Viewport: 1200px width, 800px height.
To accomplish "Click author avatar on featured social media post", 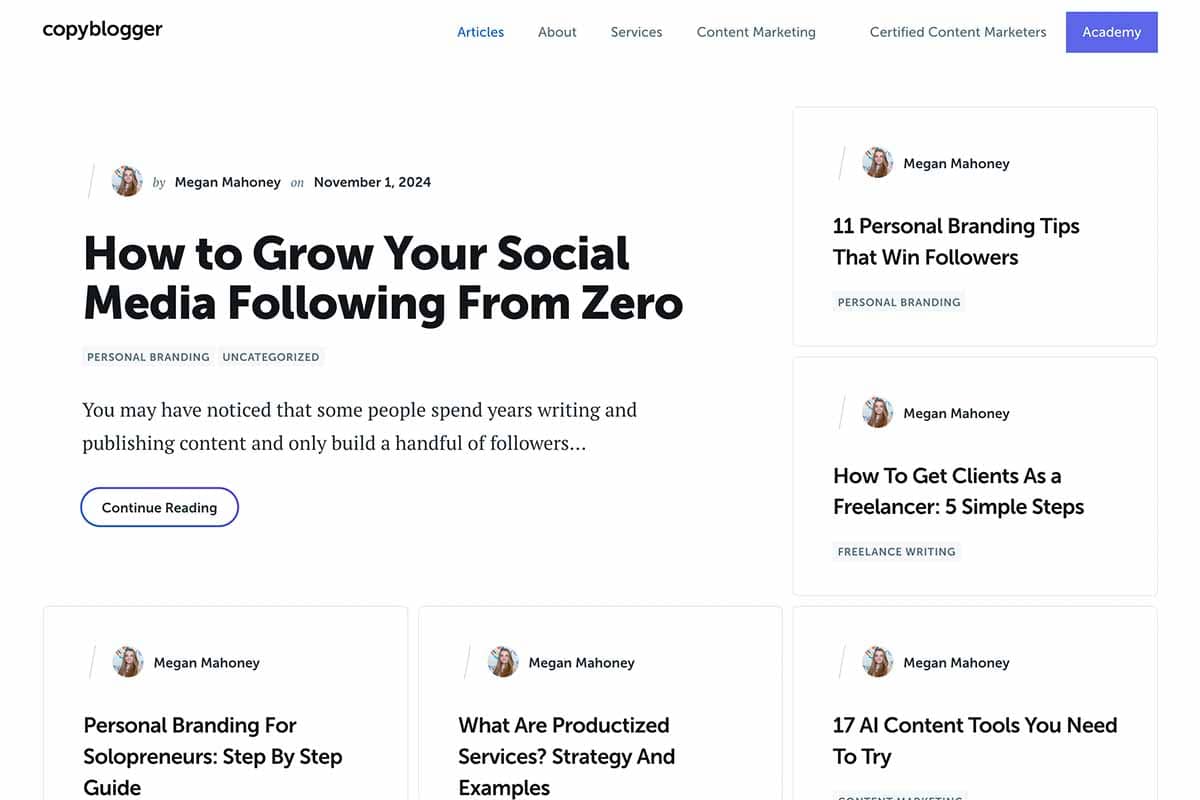I will 127,181.
